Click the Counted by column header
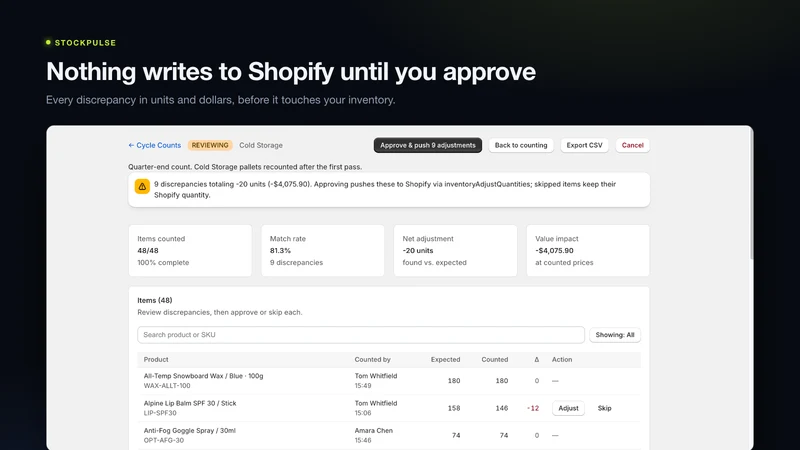800x450 pixels. pyautogui.click(x=372, y=360)
